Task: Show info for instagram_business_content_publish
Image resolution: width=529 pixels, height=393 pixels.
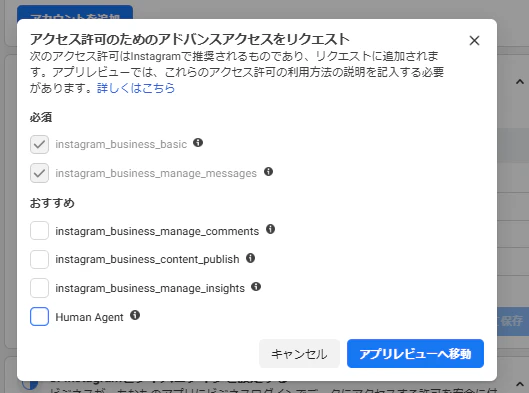Action: [x=250, y=258]
